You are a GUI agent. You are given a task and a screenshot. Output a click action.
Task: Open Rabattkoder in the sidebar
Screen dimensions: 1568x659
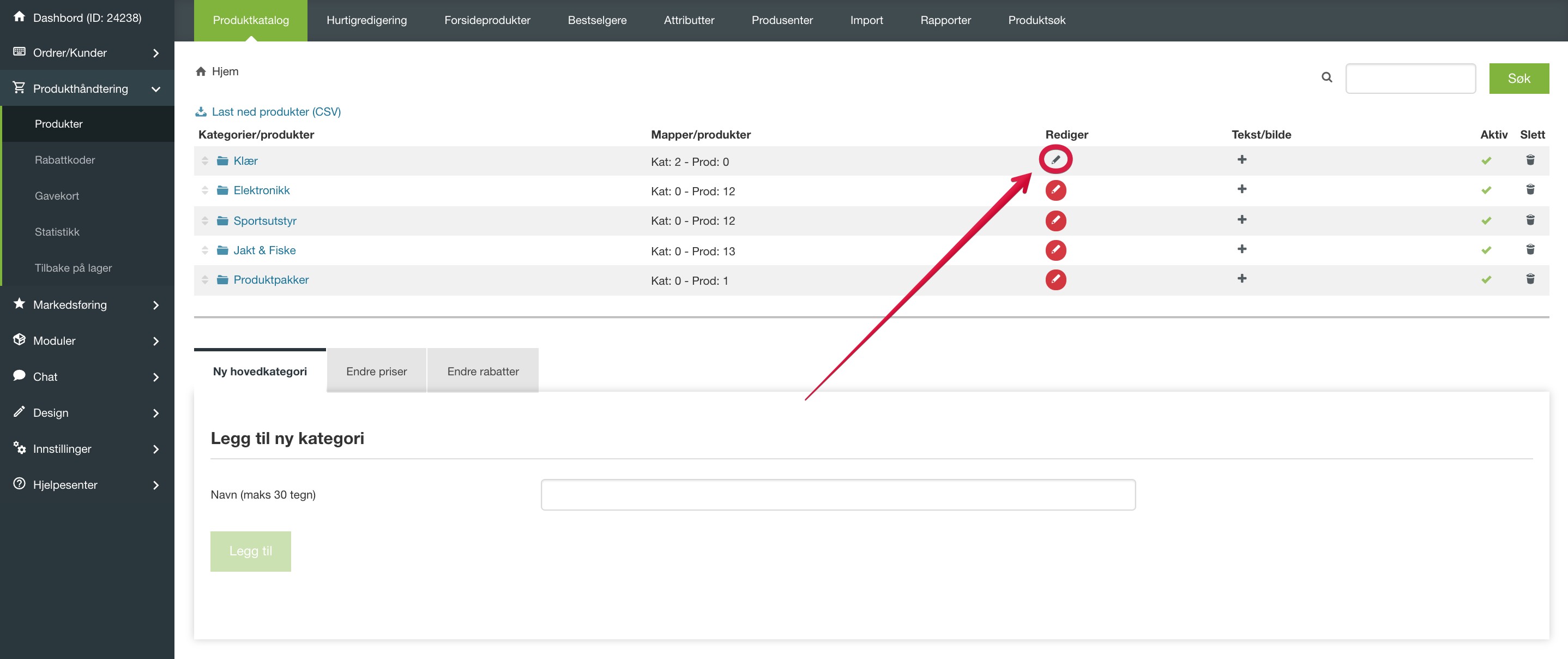(x=64, y=160)
